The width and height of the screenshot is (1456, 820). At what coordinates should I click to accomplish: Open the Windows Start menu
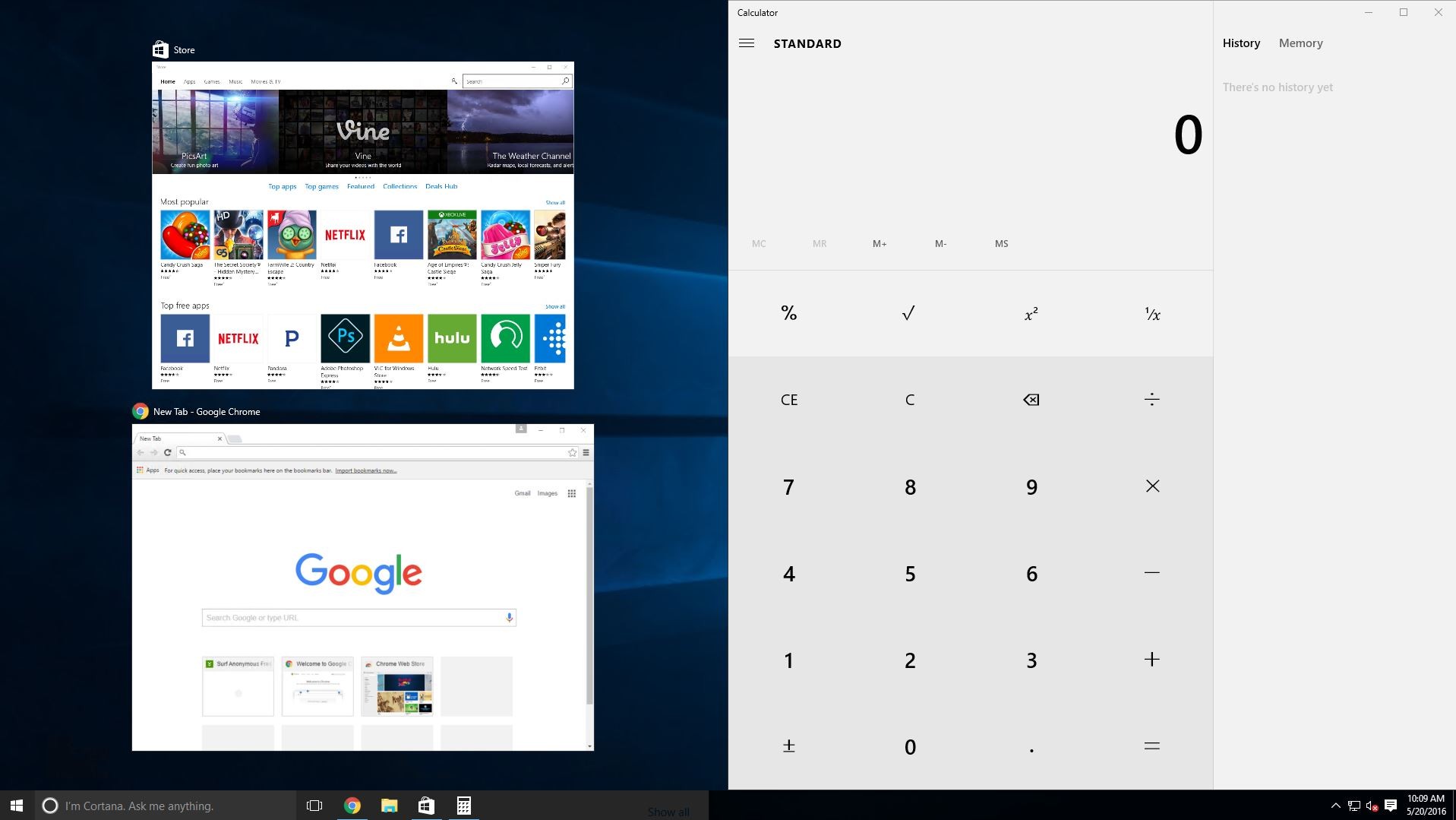(17, 806)
